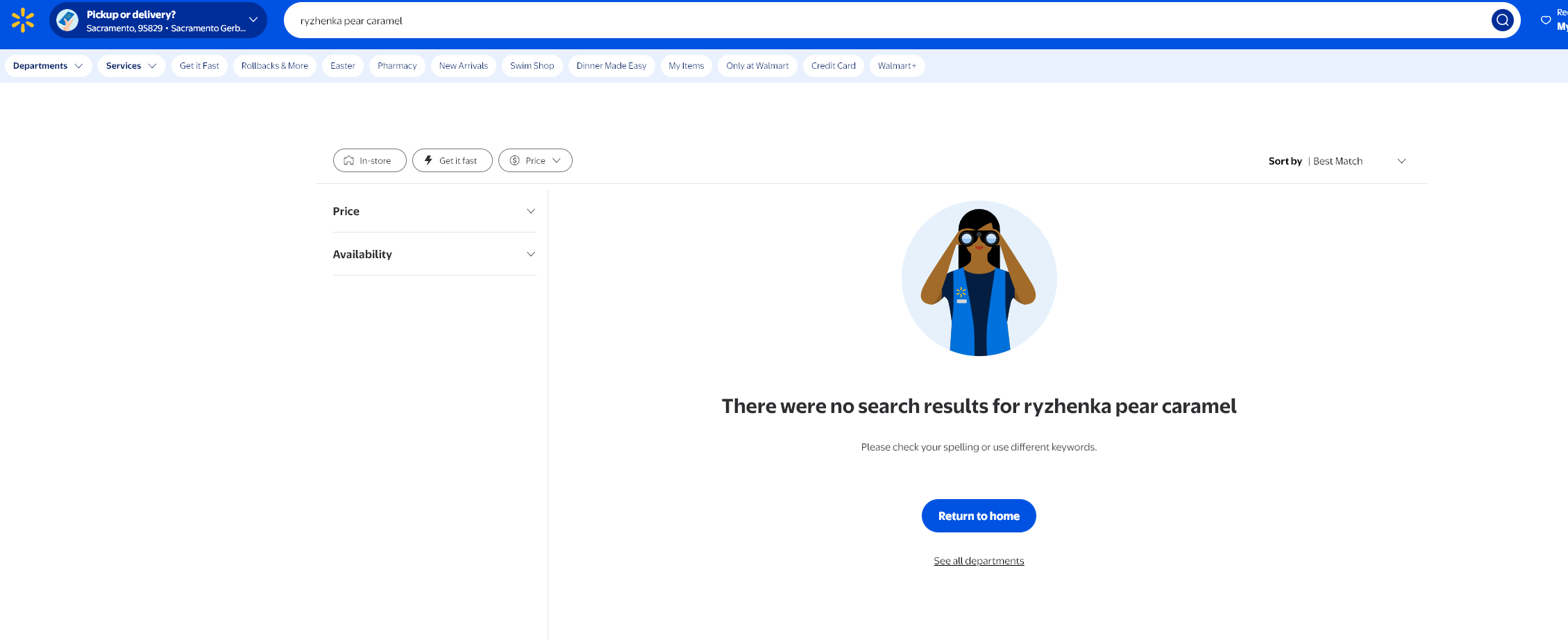Open the Pickup or delivery location selector

(x=158, y=20)
